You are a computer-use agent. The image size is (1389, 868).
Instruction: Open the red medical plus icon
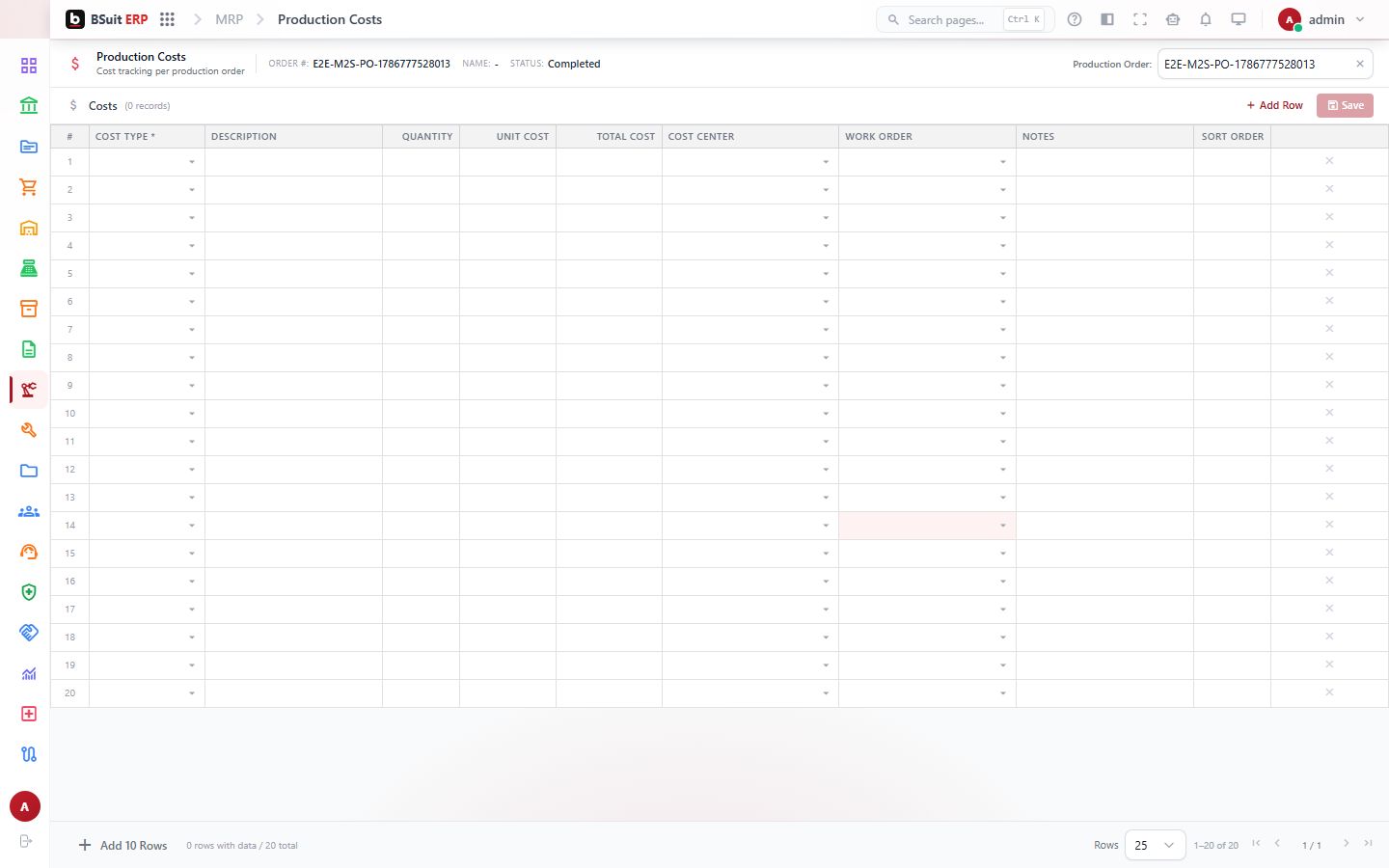[29, 714]
